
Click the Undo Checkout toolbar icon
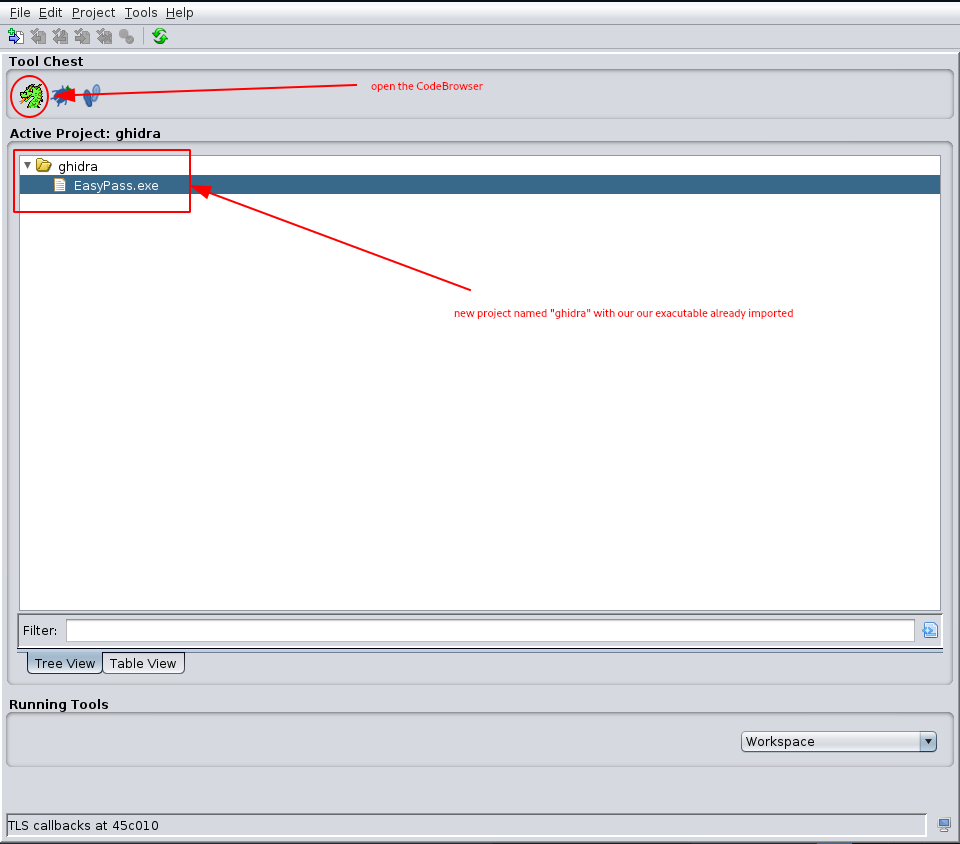click(x=104, y=37)
